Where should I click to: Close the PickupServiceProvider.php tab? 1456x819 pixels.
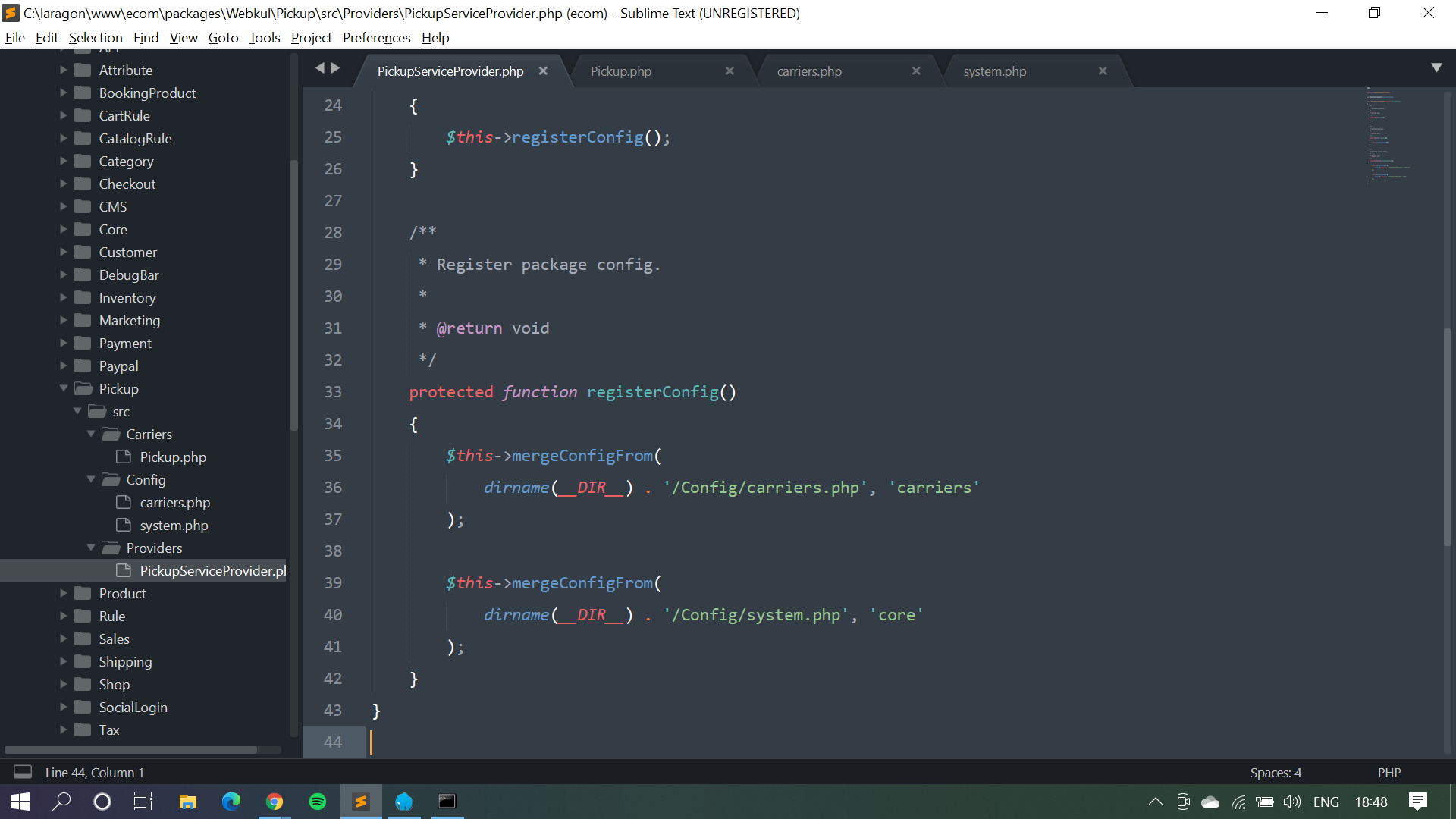click(x=543, y=71)
